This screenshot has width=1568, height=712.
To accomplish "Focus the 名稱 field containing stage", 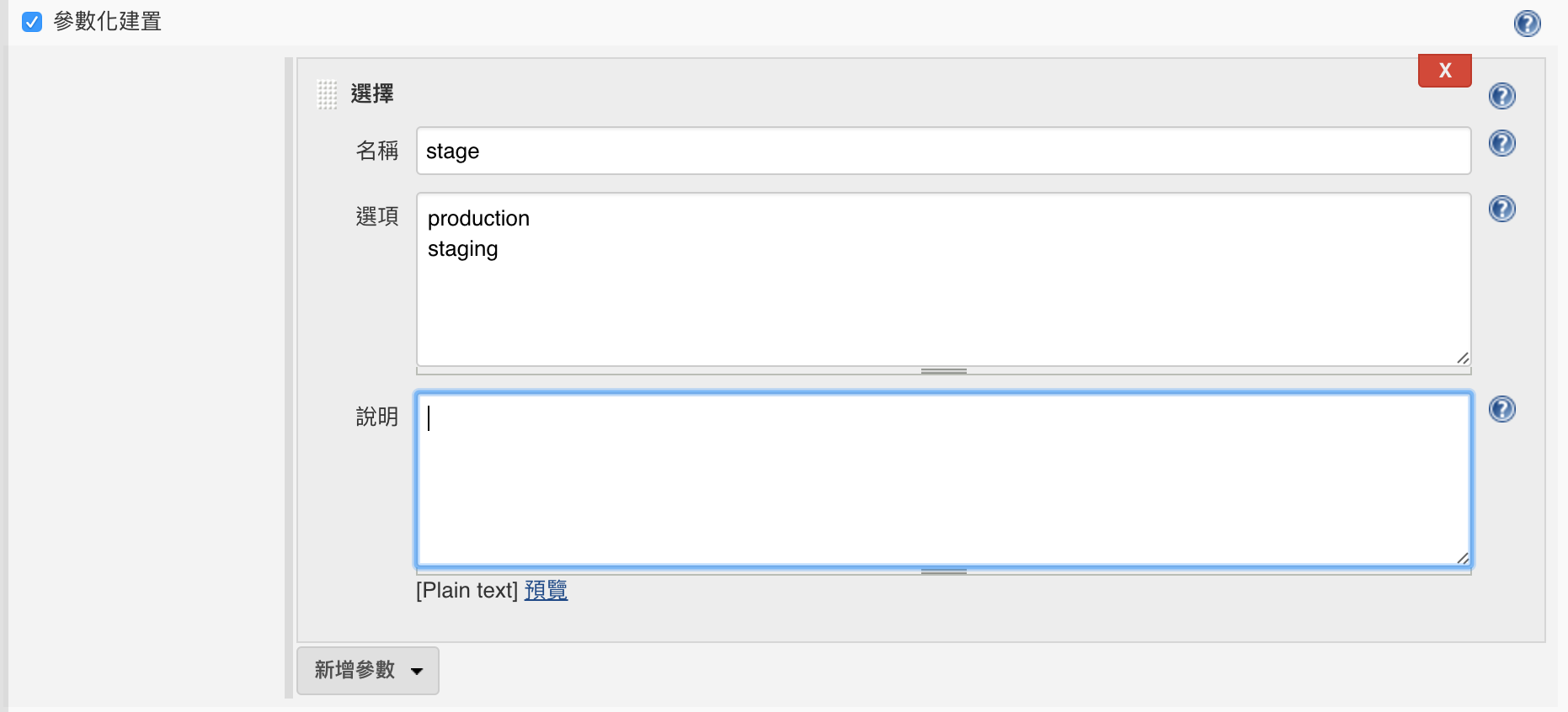I will click(x=943, y=151).
